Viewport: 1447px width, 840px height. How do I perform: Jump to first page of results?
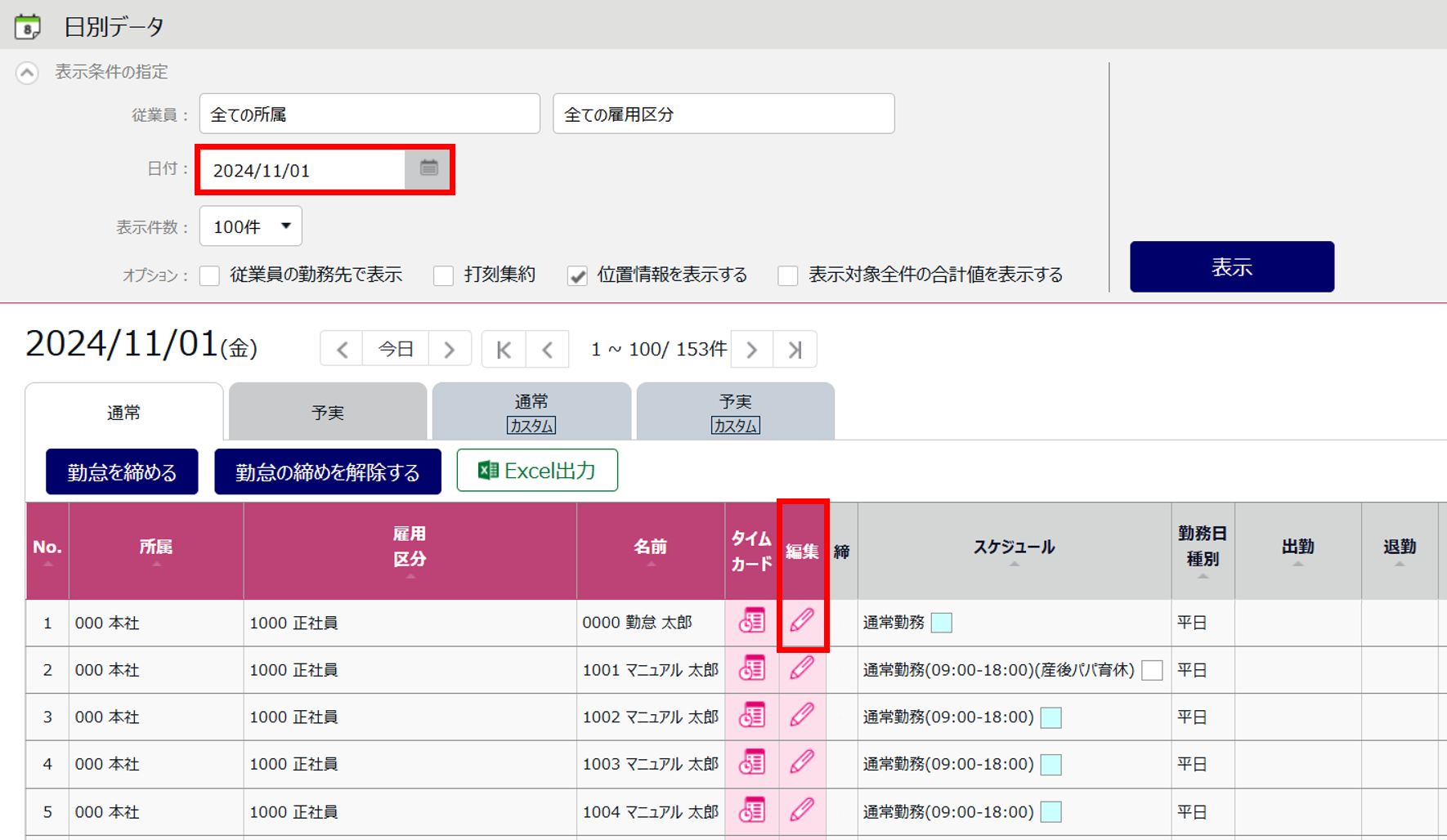click(504, 350)
